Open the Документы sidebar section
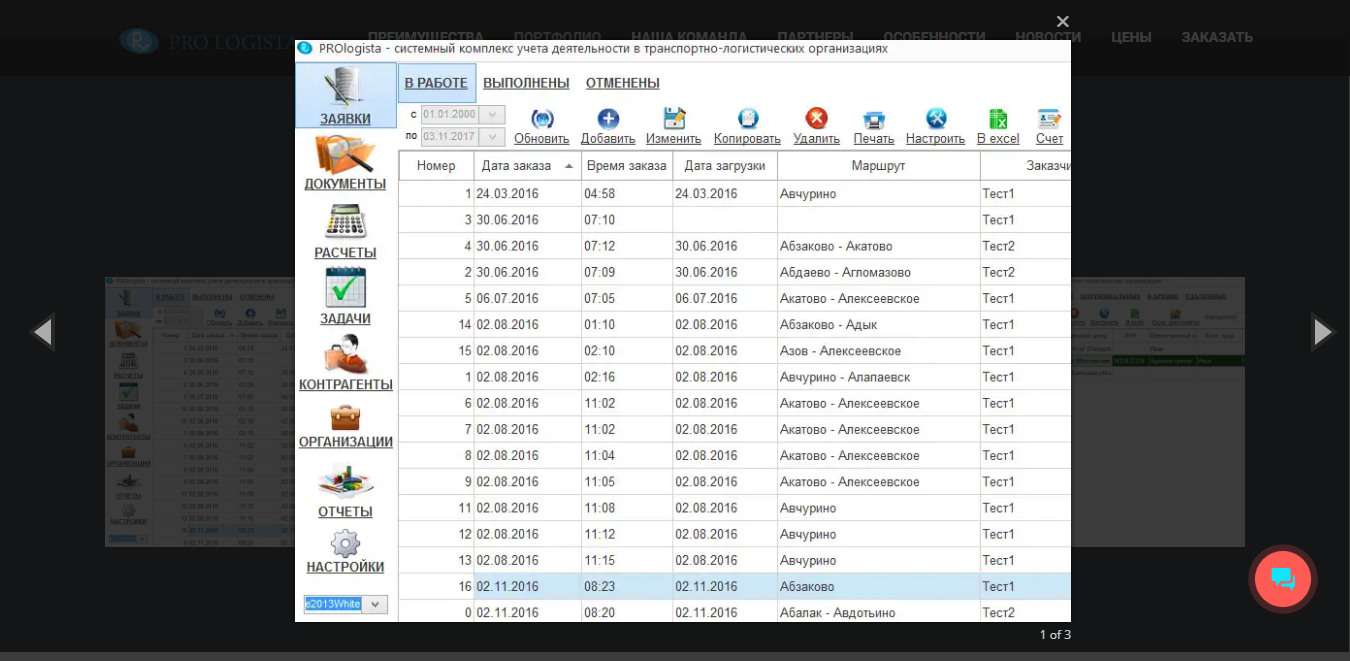The height and width of the screenshot is (661, 1350). 345,157
